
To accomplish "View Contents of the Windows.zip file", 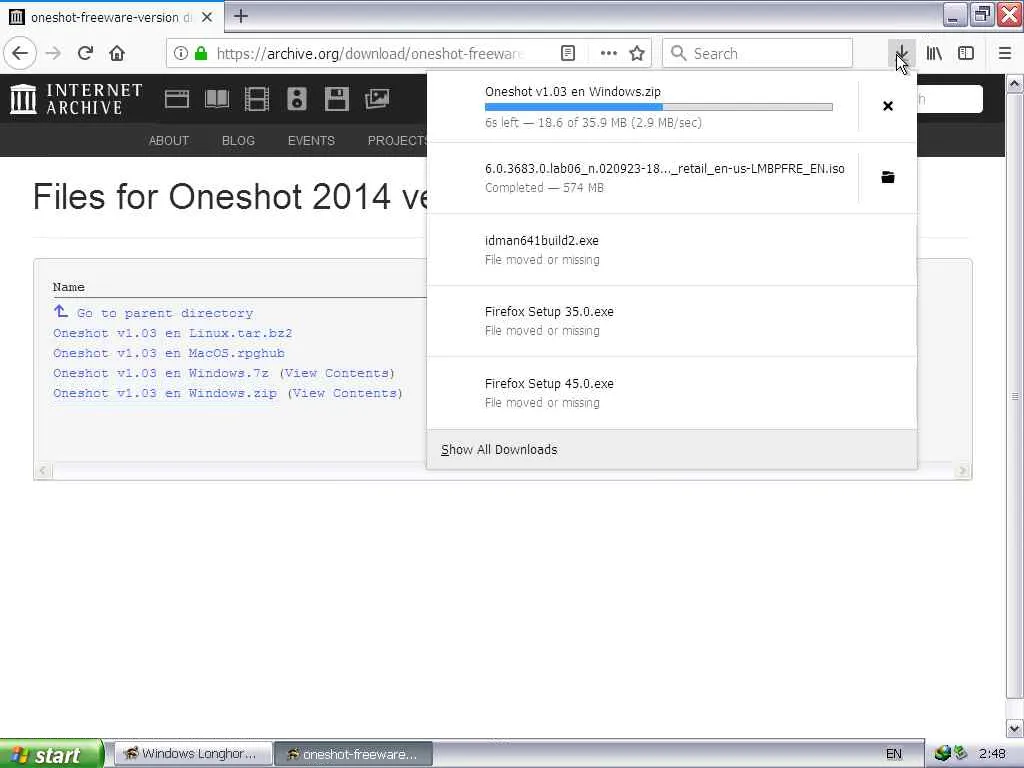I will [345, 394].
